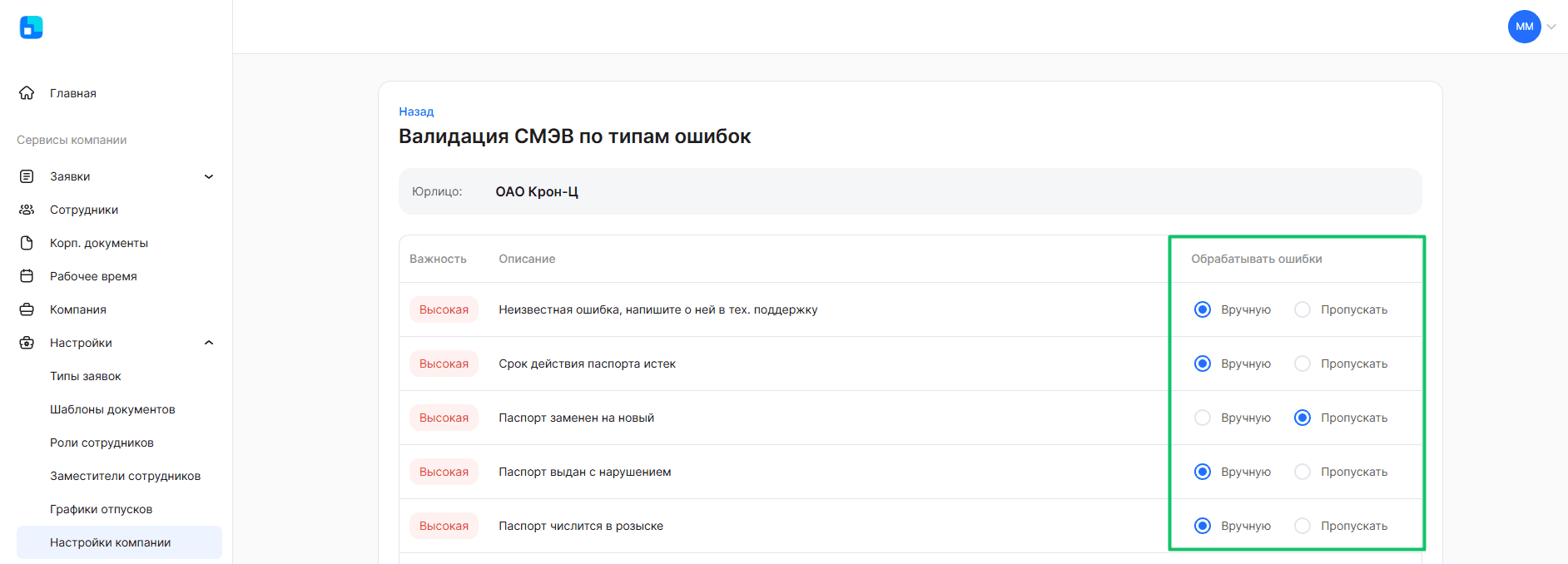Click the list icon beside Заявки

click(27, 176)
